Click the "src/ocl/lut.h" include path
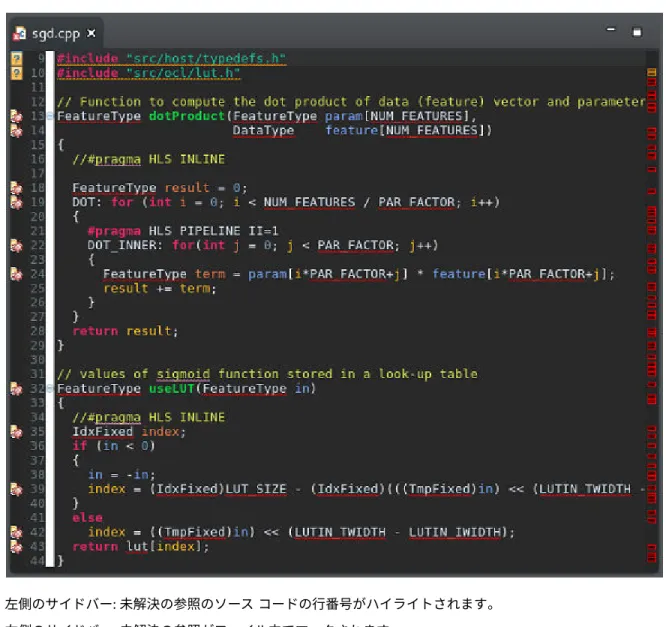Screen dimensions: 666x627 pyautogui.click(x=183, y=73)
